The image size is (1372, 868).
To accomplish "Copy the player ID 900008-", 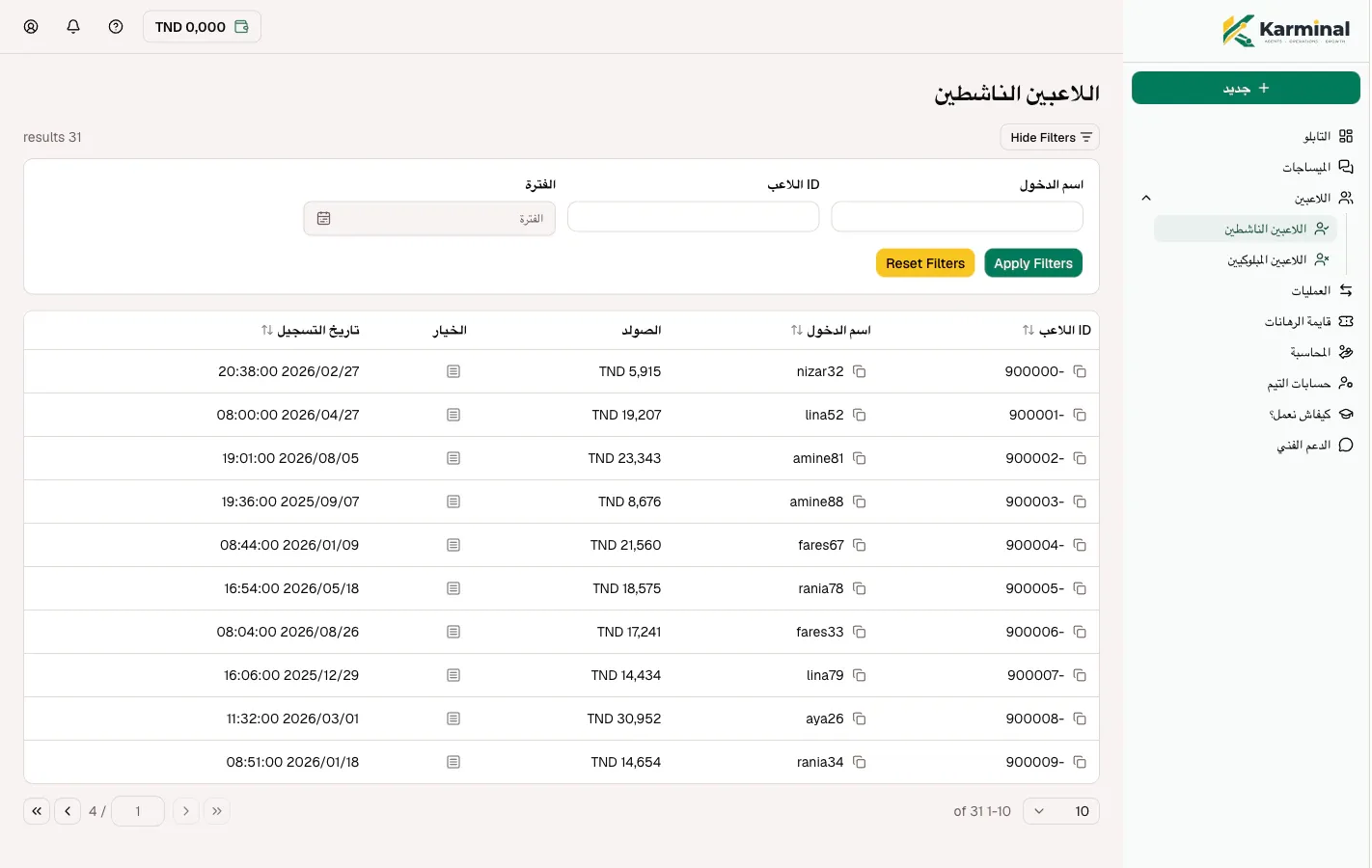I will click(x=1080, y=719).
